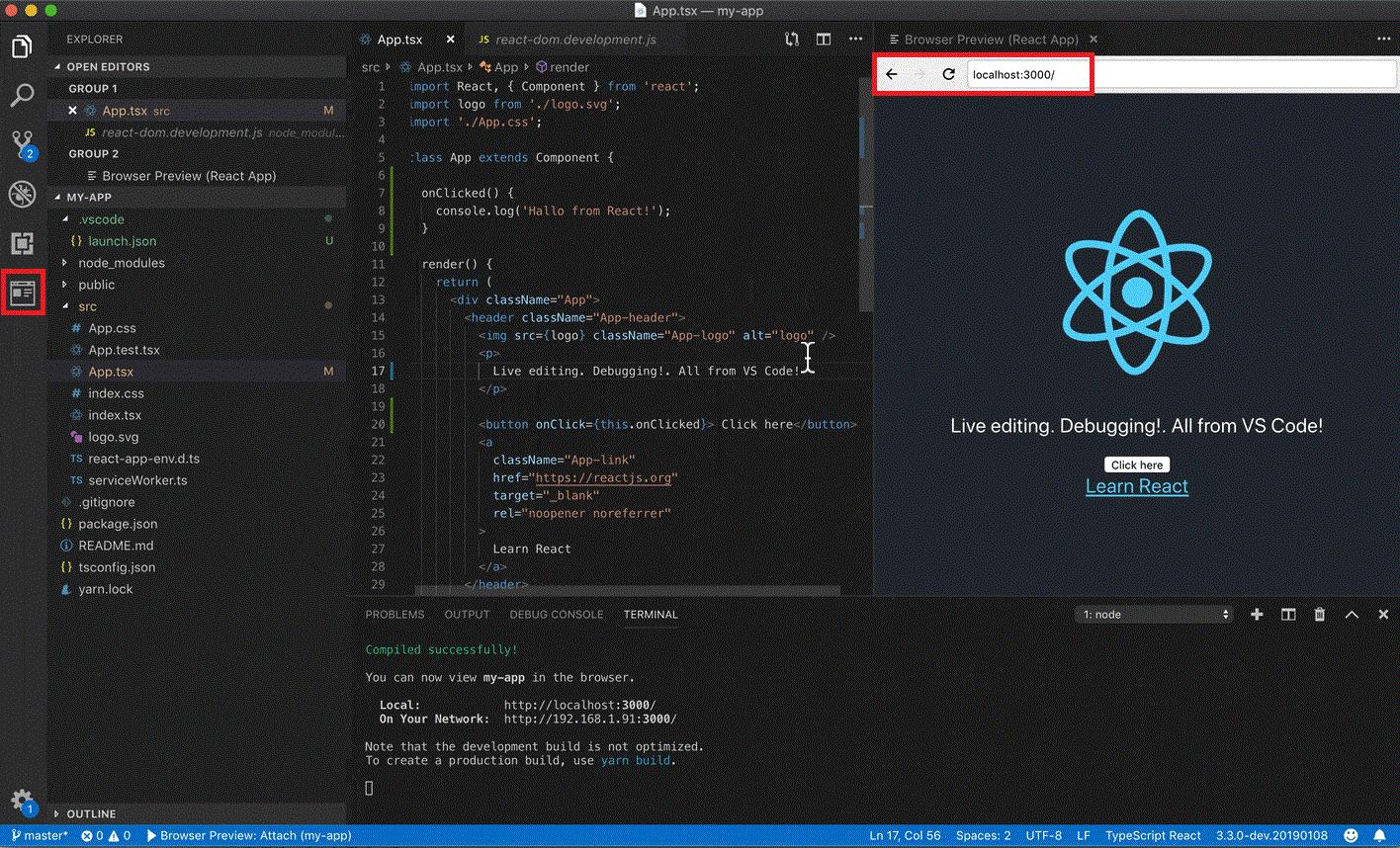Kill the terminal using the trash icon
This screenshot has width=1400, height=848.
1319,614
